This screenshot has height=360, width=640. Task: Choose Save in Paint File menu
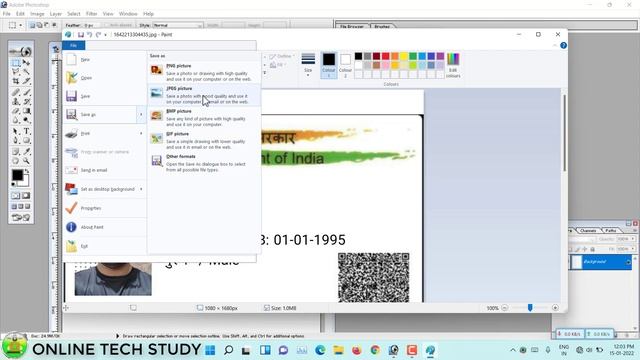click(105, 96)
